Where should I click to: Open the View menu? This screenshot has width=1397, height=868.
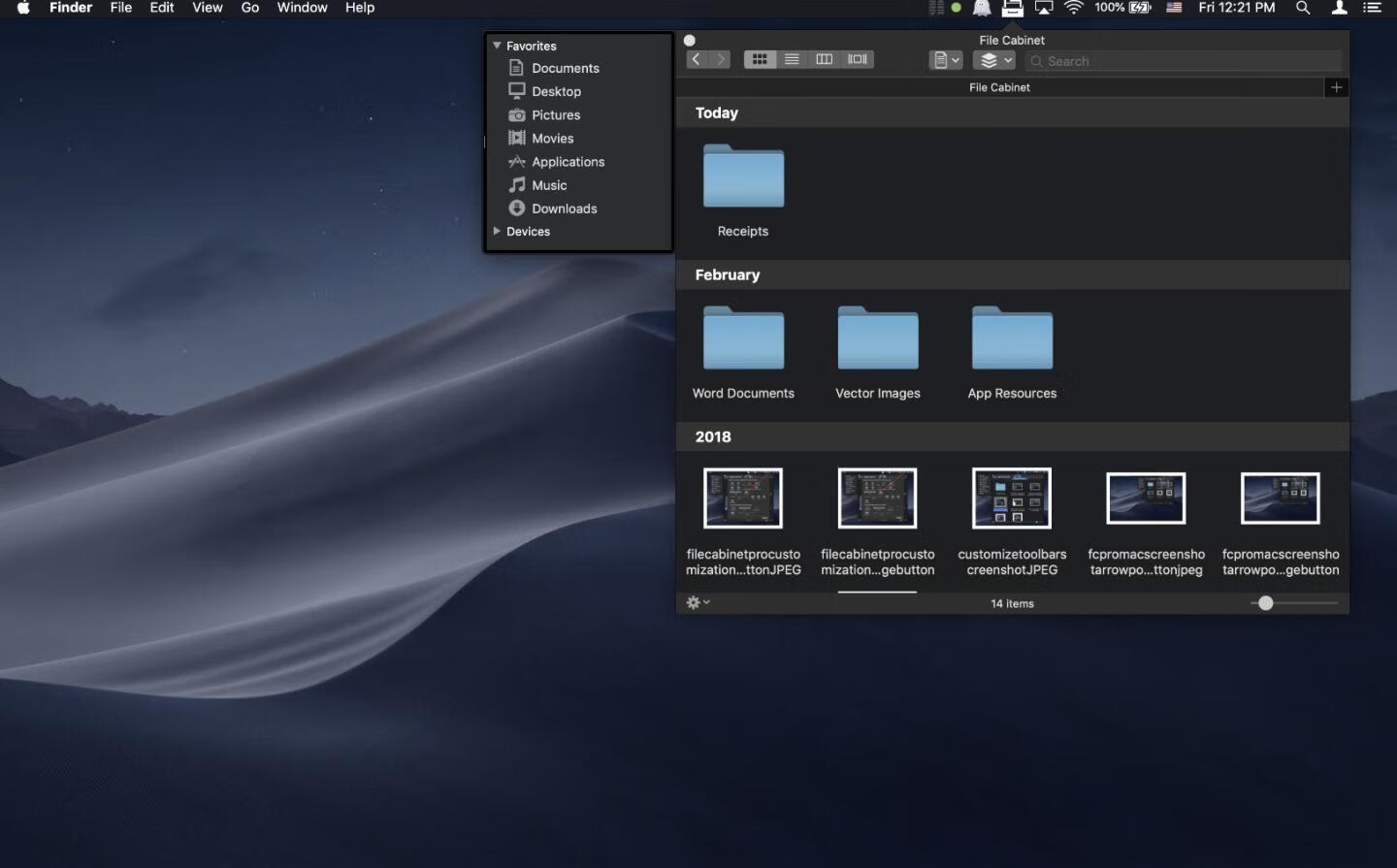pos(208,8)
